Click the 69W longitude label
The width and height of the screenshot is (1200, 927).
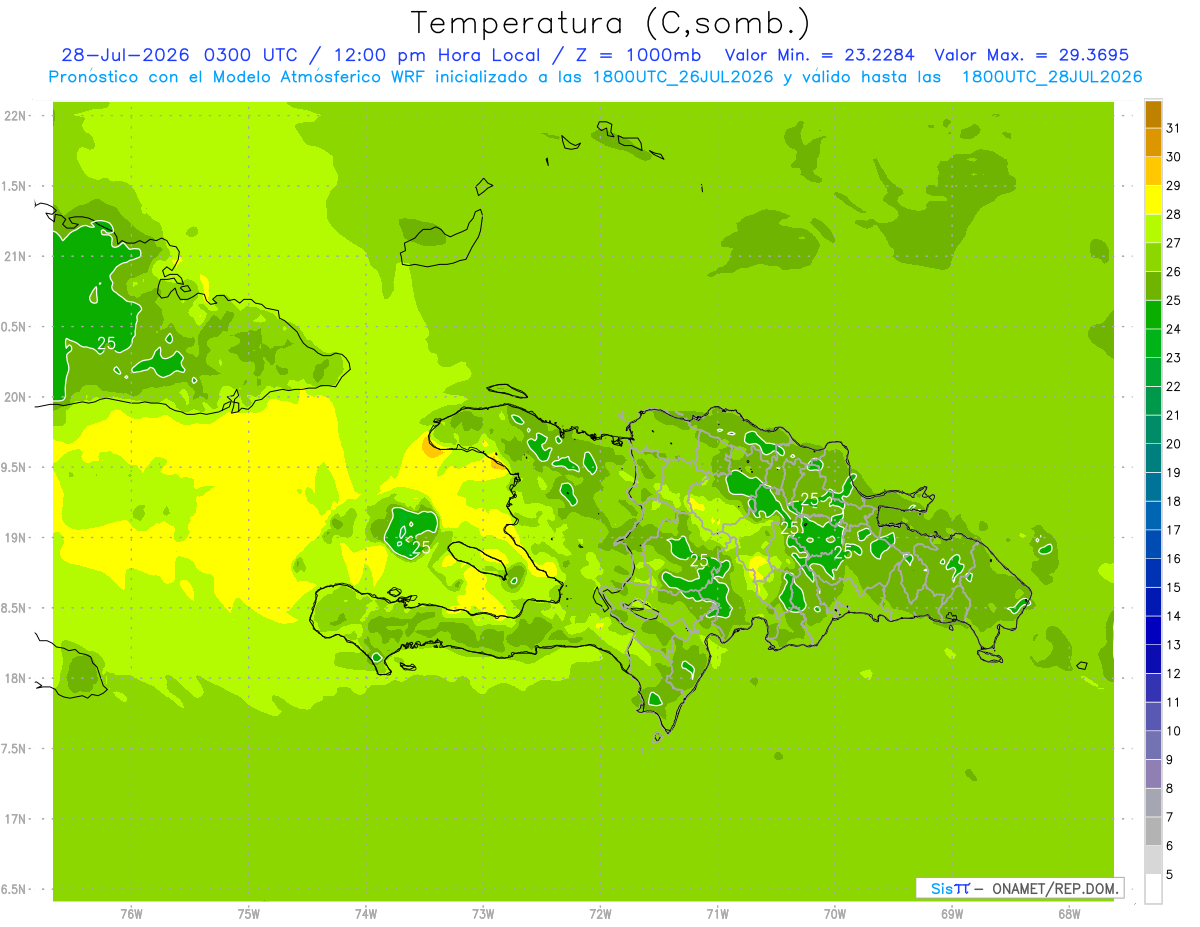pos(952,914)
